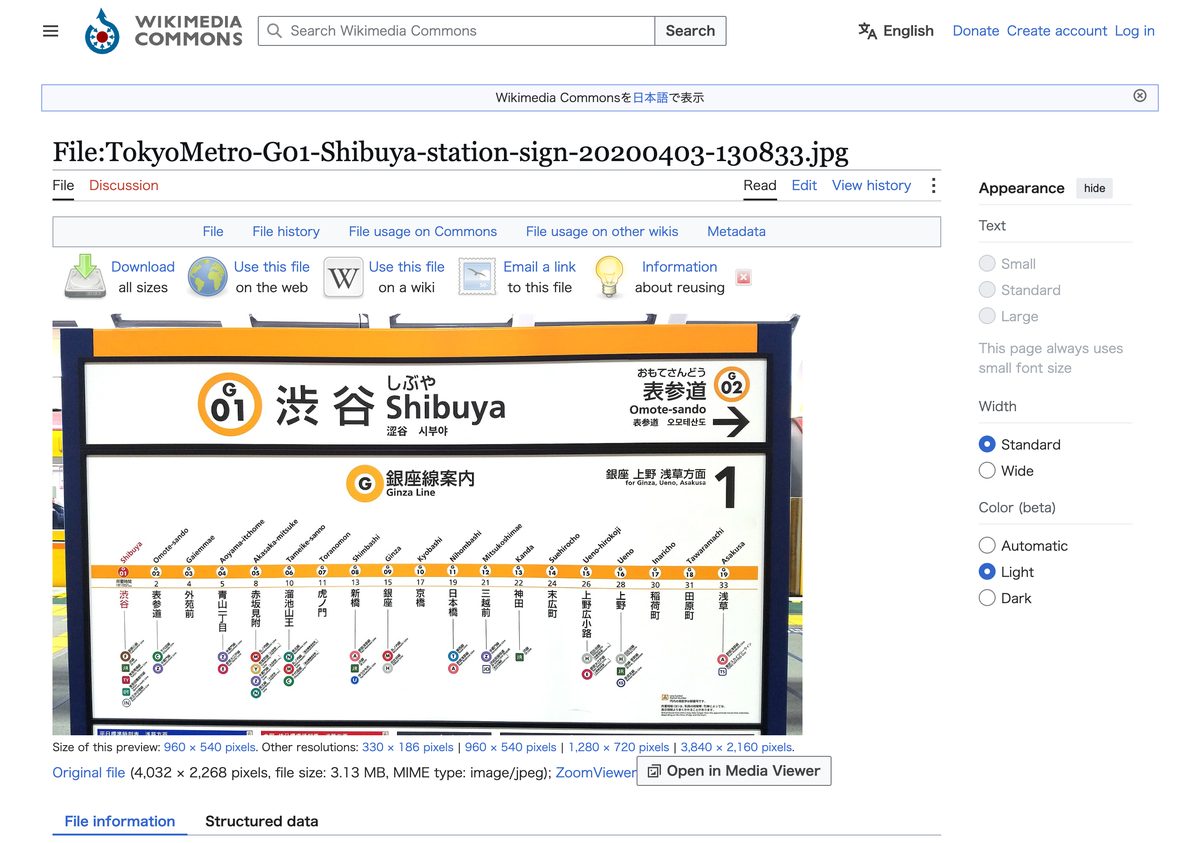Viewport: 1200px width, 843px height.
Task: Select Large text size radio
Action: click(987, 315)
